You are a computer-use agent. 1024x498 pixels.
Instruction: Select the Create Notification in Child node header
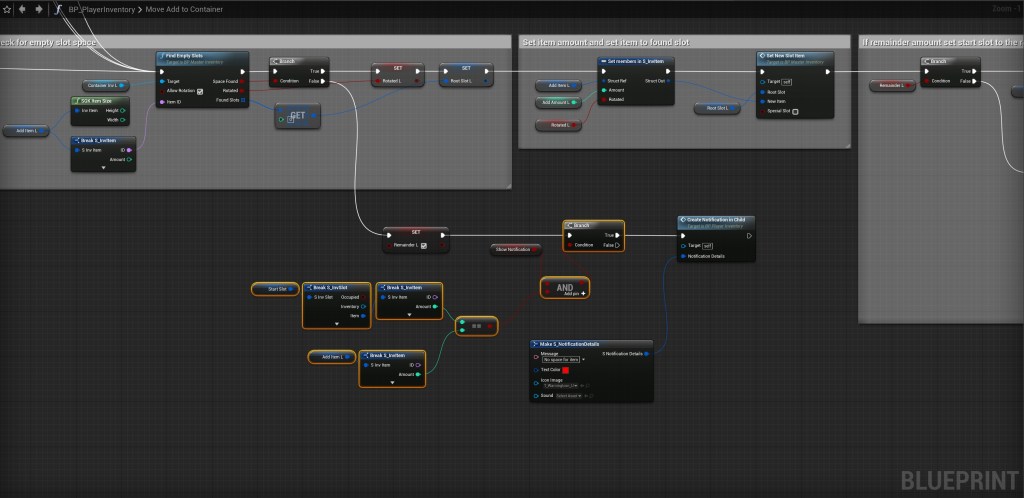(716, 221)
